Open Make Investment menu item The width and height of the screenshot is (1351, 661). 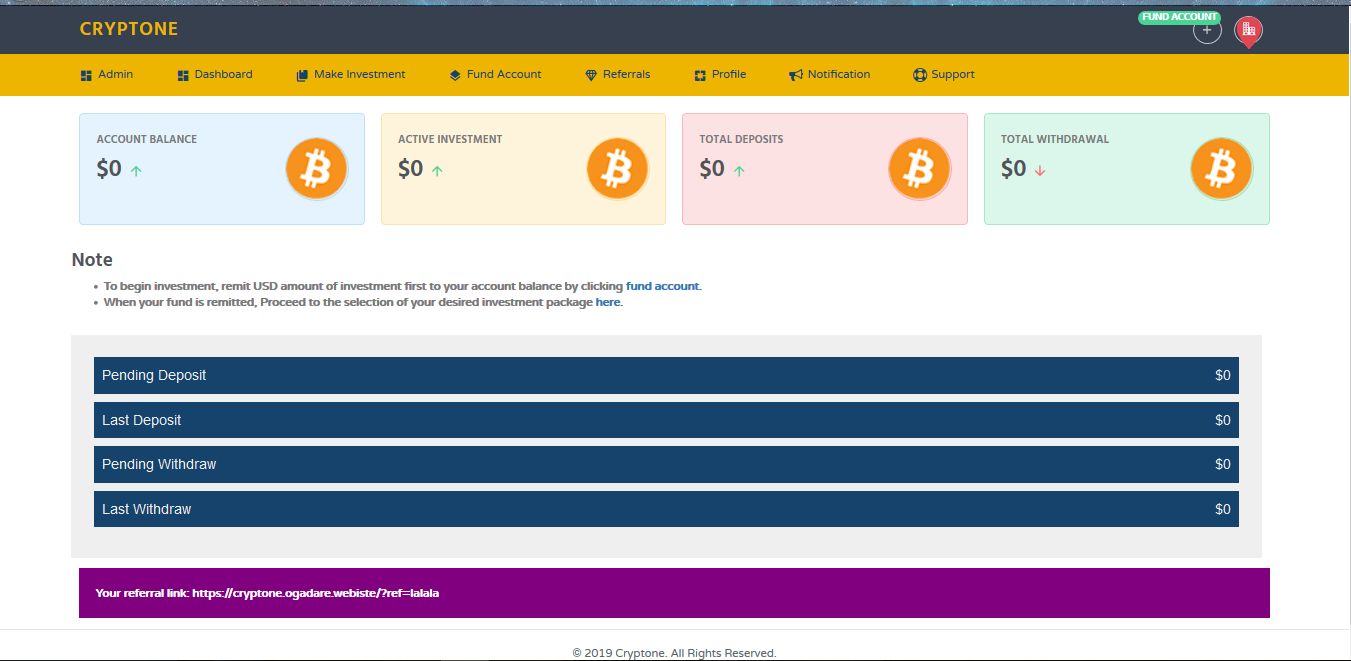click(x=351, y=75)
